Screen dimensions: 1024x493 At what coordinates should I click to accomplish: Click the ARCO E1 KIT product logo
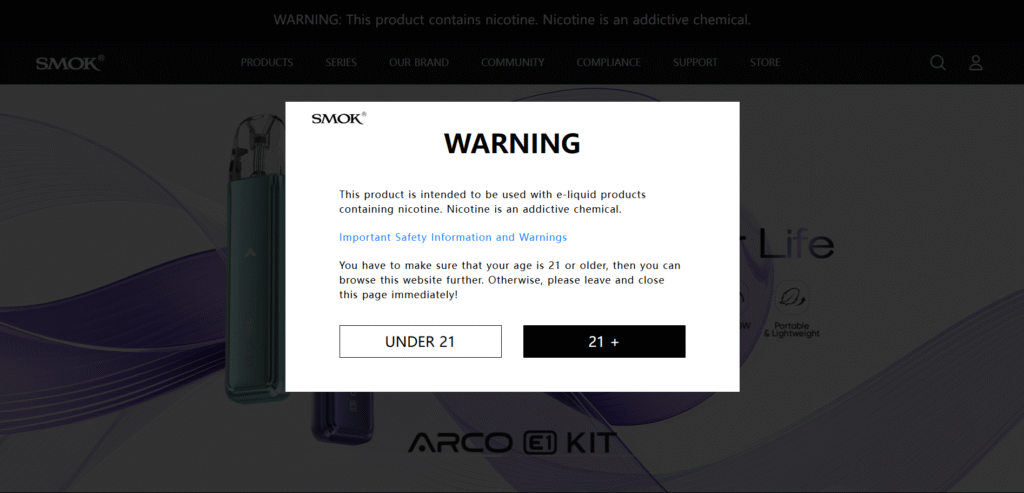[x=513, y=443]
